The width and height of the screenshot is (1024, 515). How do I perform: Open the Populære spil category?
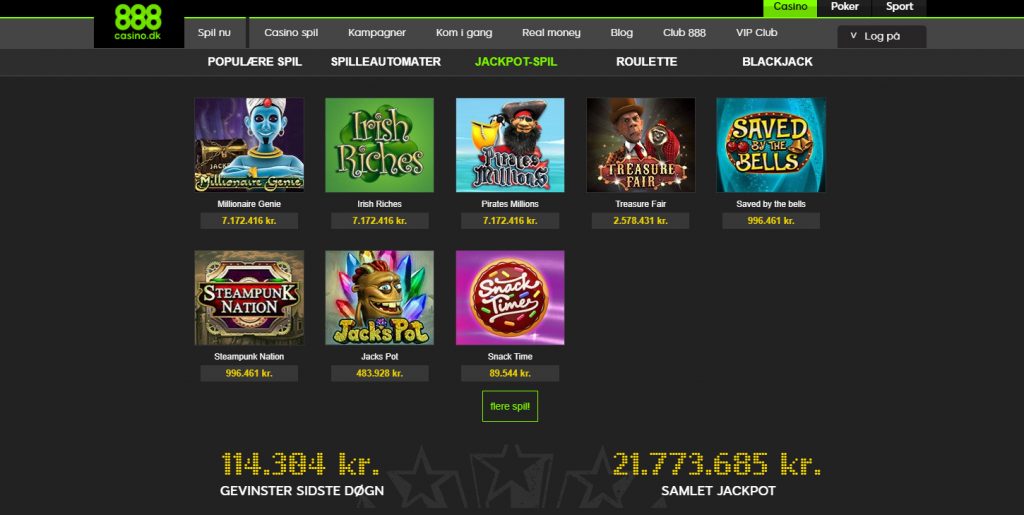click(255, 61)
